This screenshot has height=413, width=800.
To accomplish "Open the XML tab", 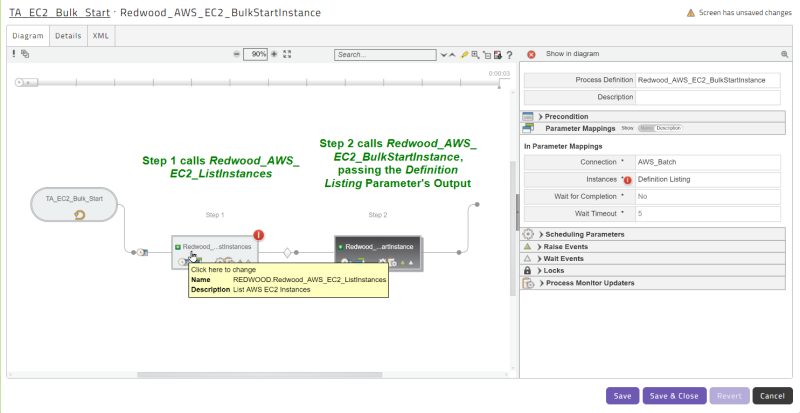I will click(101, 36).
